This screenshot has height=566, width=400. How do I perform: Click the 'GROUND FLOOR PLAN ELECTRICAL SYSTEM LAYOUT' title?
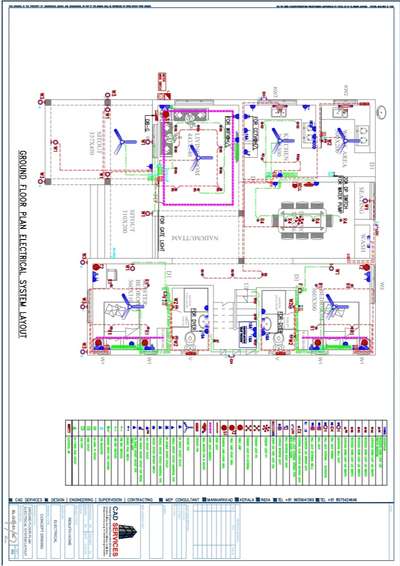coord(23,244)
